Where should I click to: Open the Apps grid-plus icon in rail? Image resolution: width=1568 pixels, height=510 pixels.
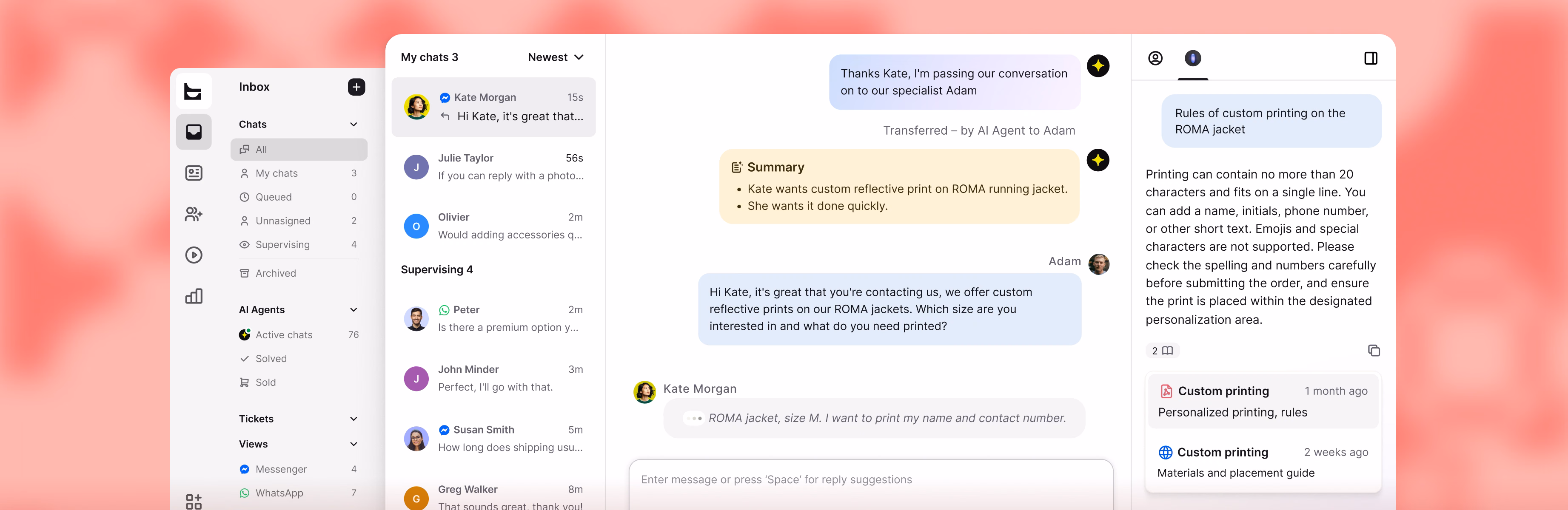[x=194, y=501]
